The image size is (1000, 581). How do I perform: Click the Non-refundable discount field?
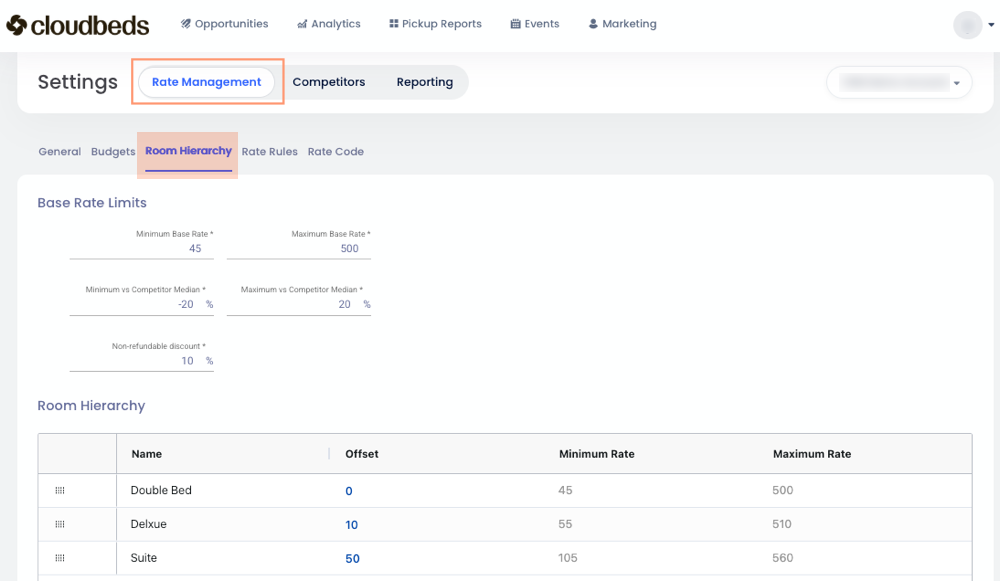[x=141, y=360]
